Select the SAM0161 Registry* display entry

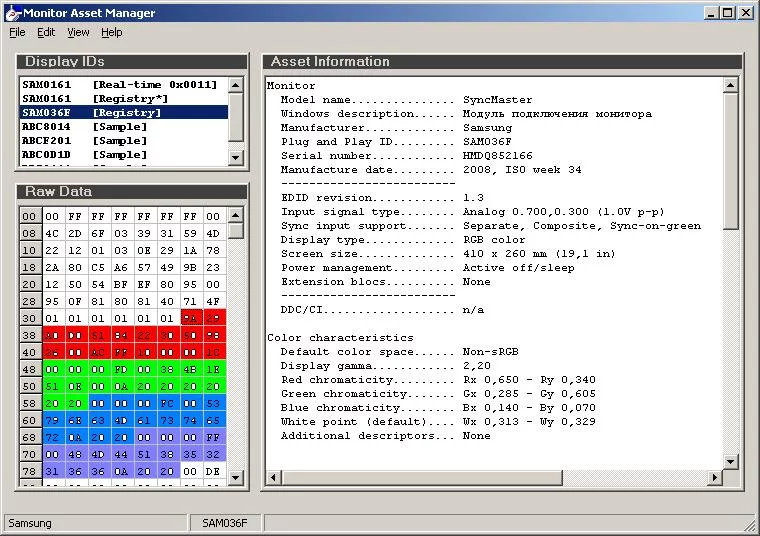tap(94, 99)
